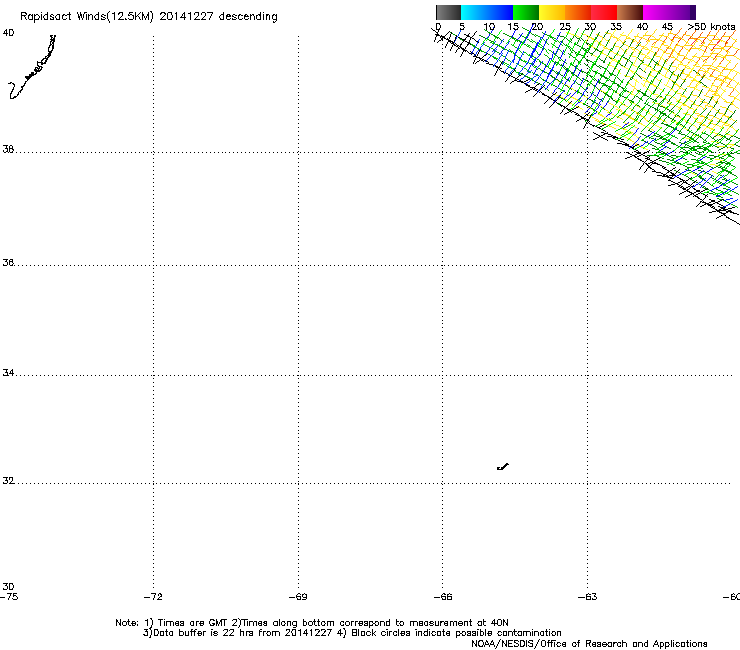Viewport: 740px width, 650px height.
Task: Click the latitude label '30'
Action: click(8, 587)
